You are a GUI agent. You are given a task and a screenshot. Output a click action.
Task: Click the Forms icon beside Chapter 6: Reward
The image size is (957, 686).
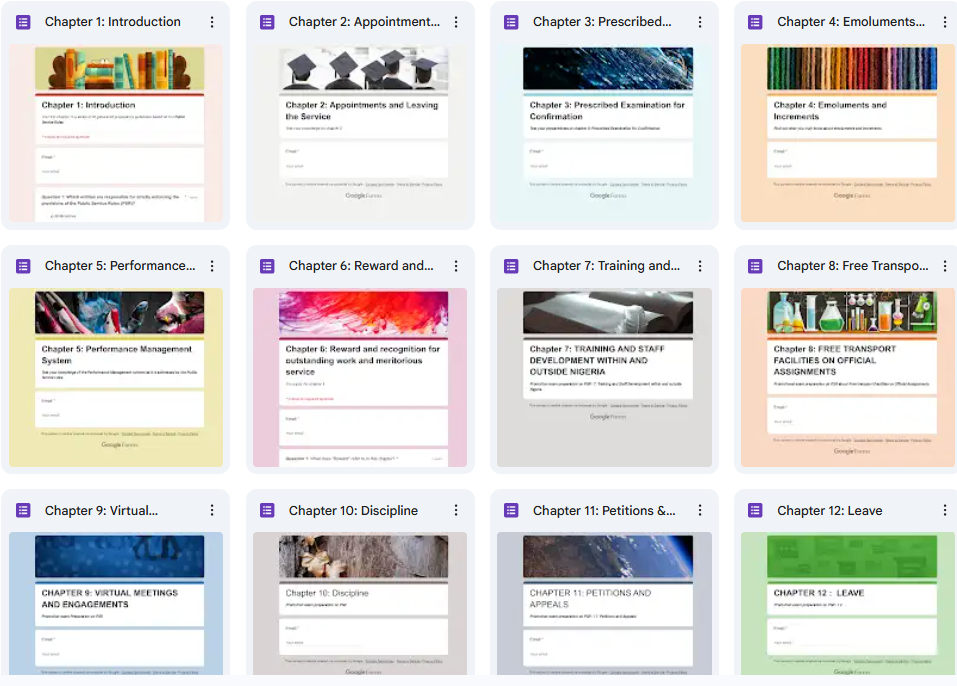click(x=267, y=266)
